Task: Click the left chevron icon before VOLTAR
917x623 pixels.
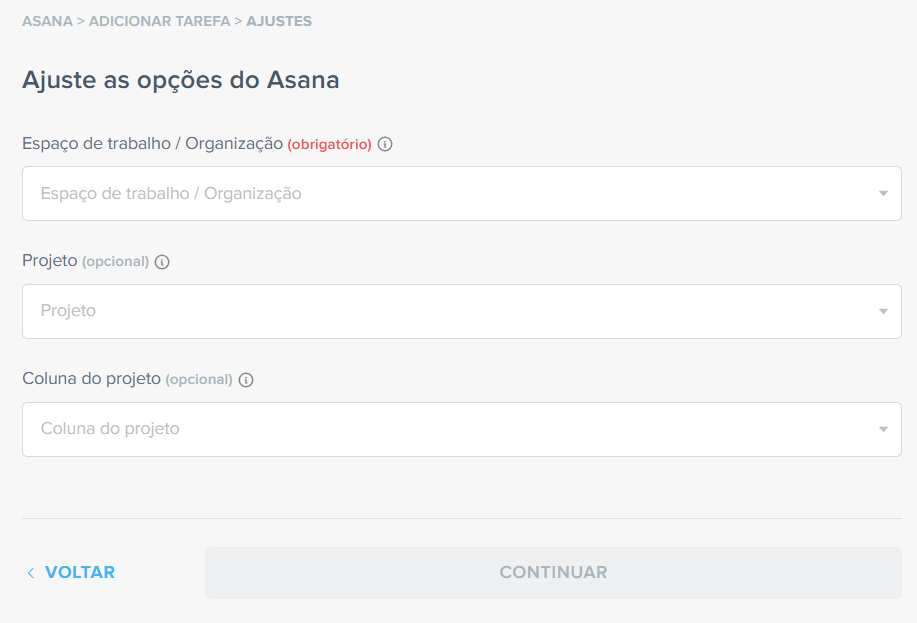Action: tap(31, 573)
